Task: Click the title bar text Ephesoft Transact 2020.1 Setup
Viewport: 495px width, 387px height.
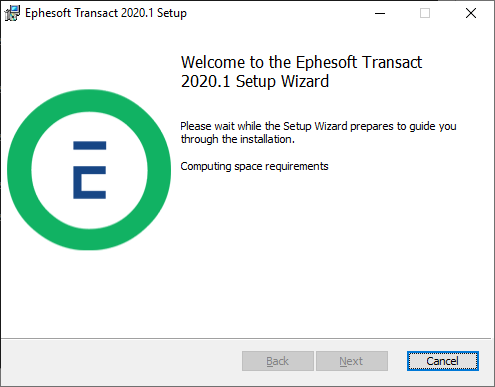Action: (x=106, y=13)
